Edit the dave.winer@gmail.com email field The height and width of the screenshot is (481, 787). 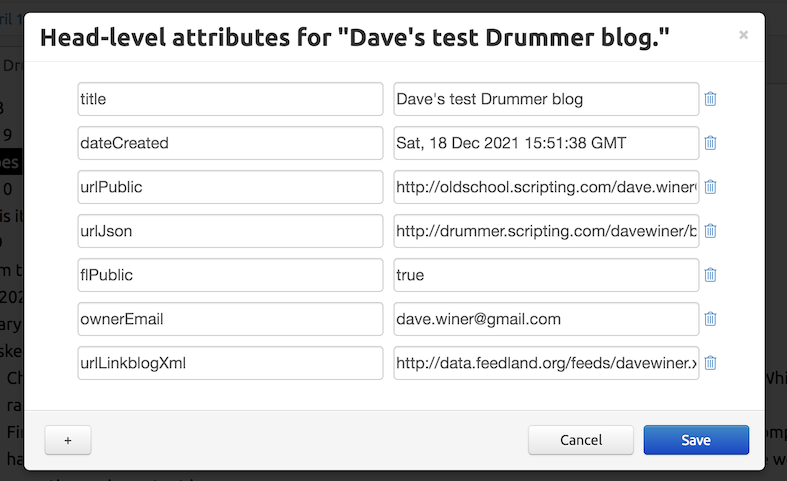[x=546, y=319]
